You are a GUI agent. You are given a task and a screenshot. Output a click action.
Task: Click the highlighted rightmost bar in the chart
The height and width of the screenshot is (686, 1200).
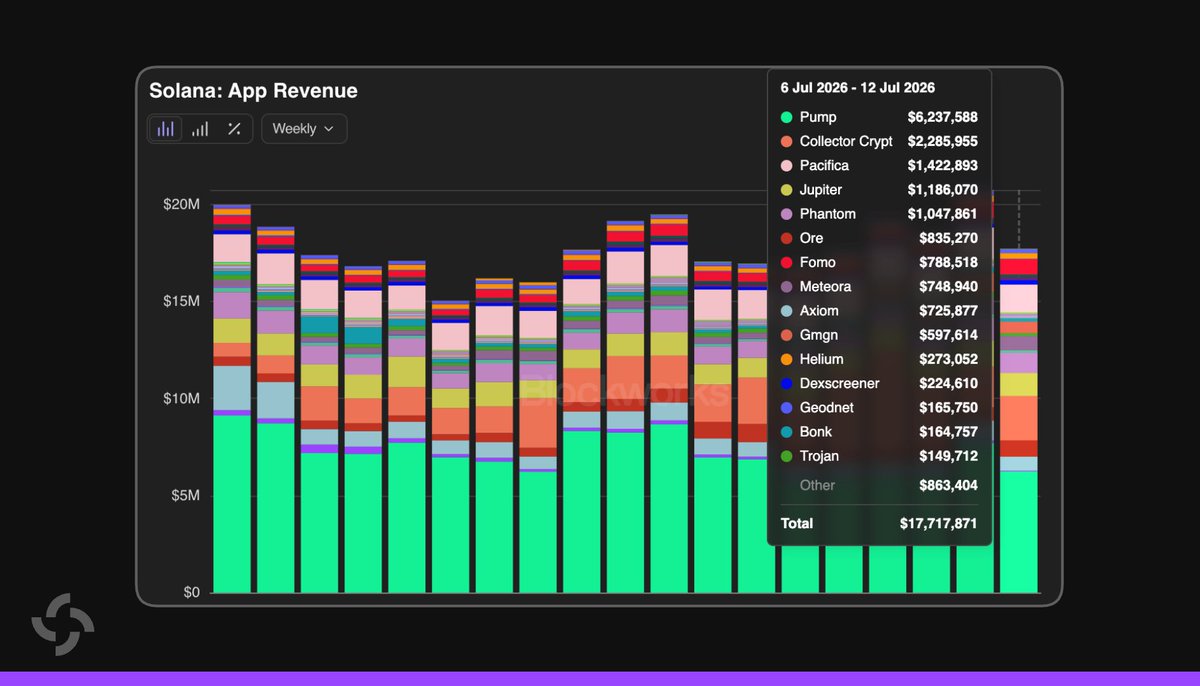pyautogui.click(x=1019, y=421)
